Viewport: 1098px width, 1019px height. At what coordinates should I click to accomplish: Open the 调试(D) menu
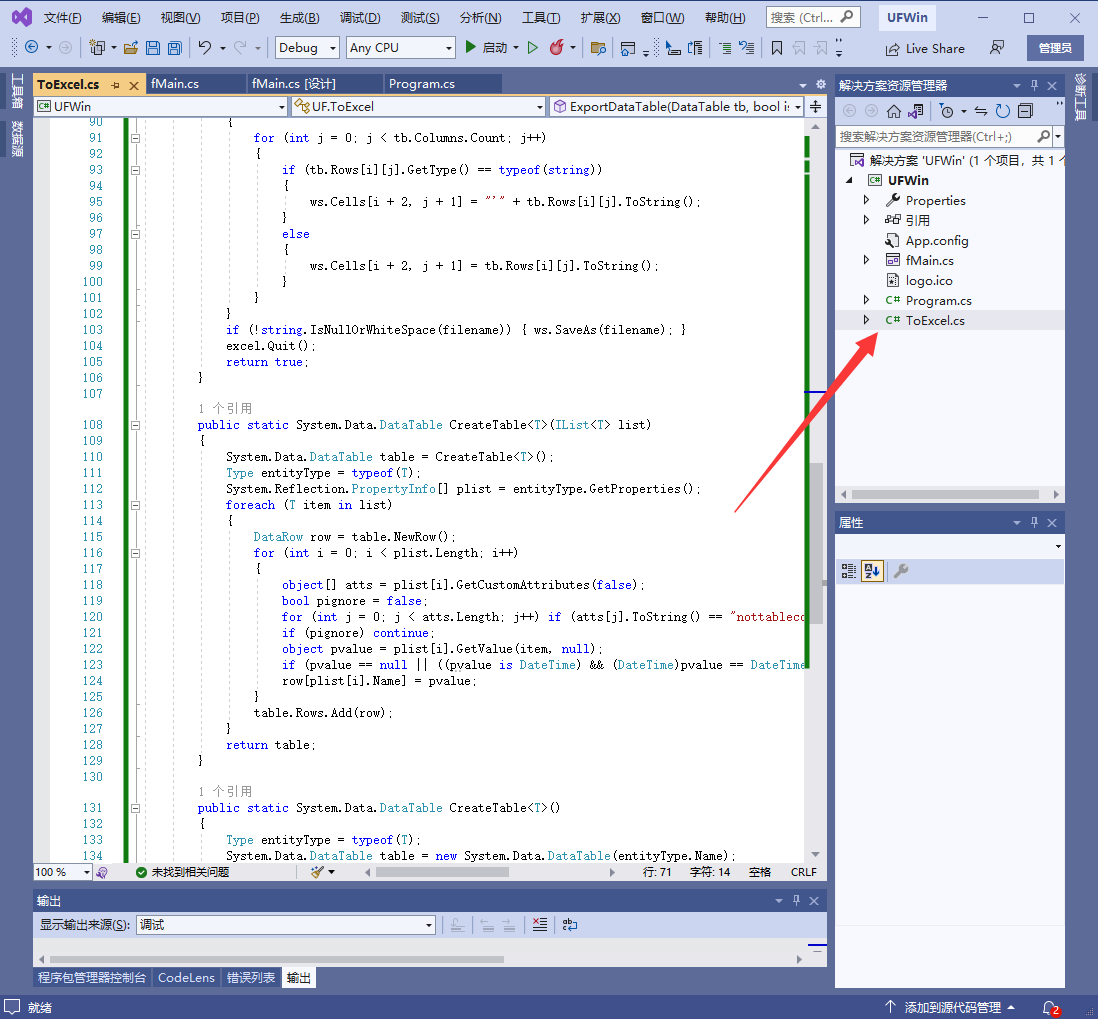click(360, 18)
